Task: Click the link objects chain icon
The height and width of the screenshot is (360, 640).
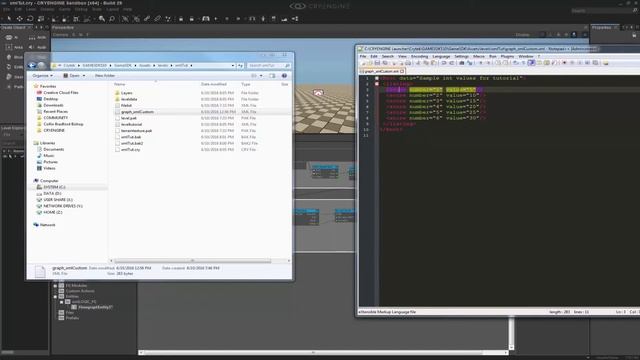Action: tap(147, 19)
